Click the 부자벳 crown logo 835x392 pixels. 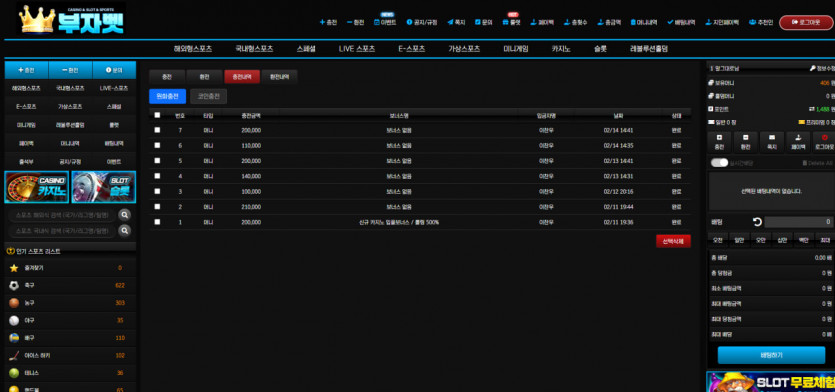(71, 20)
